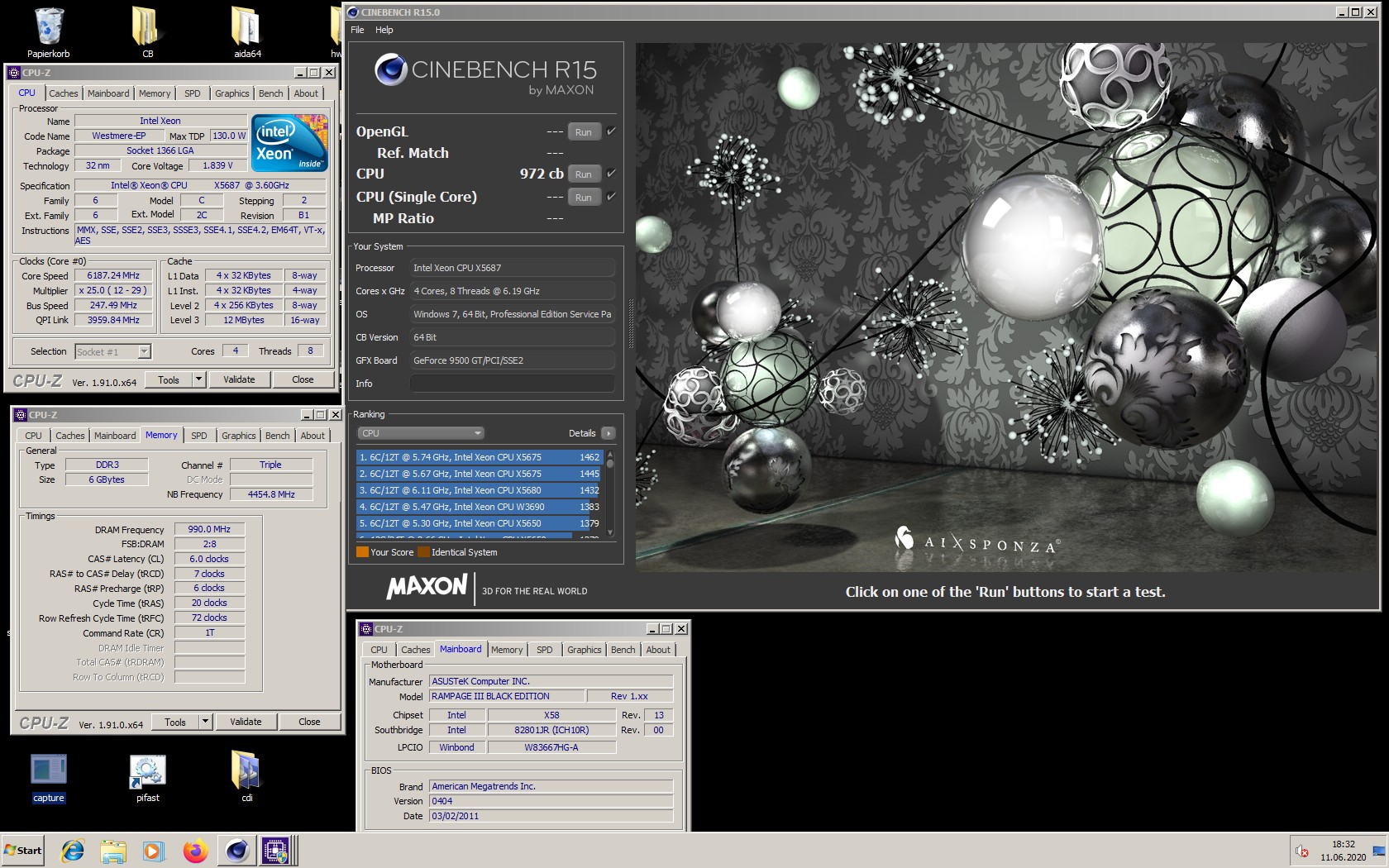This screenshot has width=1389, height=868.
Task: Toggle the CPU test checkbox
Action: 611,174
